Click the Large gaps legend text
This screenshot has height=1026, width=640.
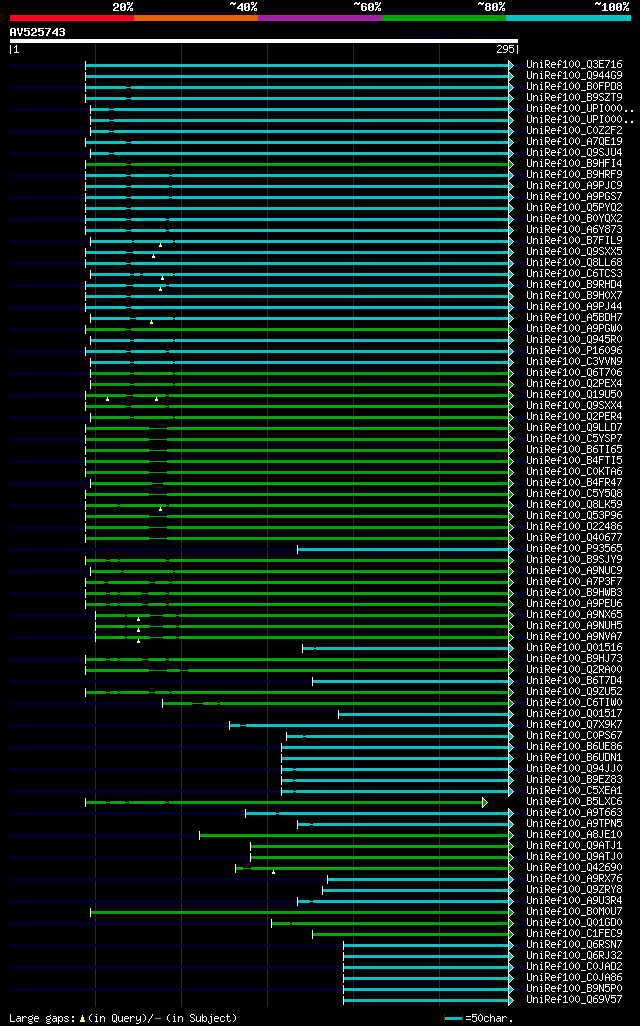click(42, 1018)
